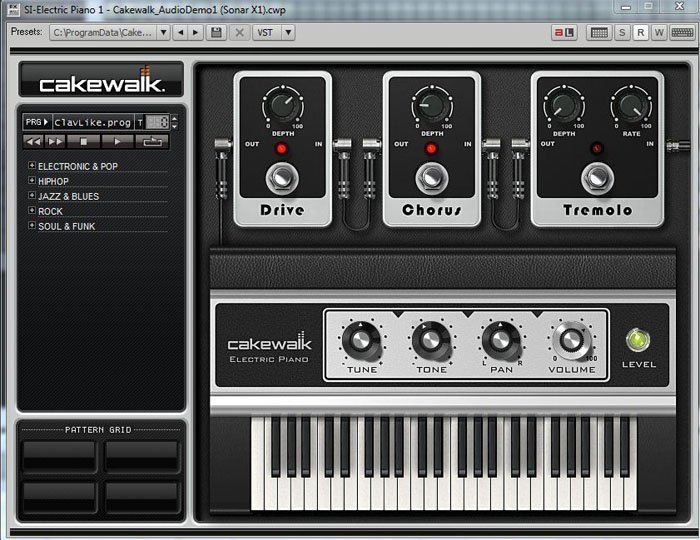Toggle the Drive pedal footswitch
The image size is (700, 540).
[x=282, y=179]
